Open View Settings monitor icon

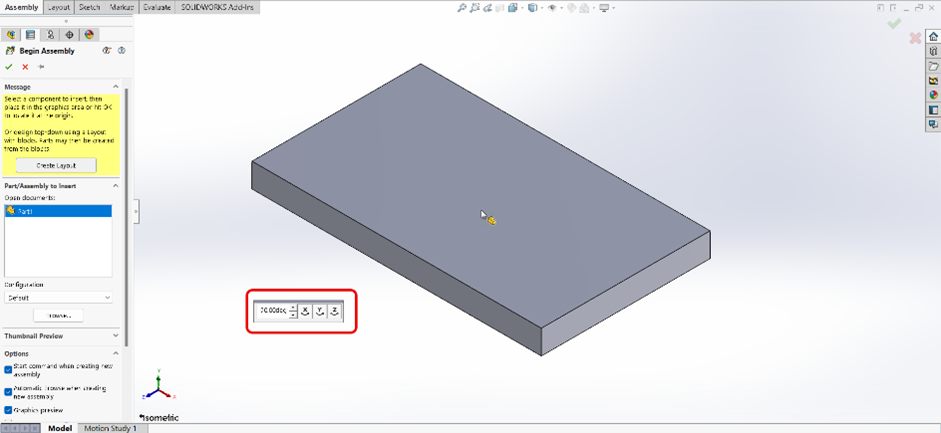(604, 8)
